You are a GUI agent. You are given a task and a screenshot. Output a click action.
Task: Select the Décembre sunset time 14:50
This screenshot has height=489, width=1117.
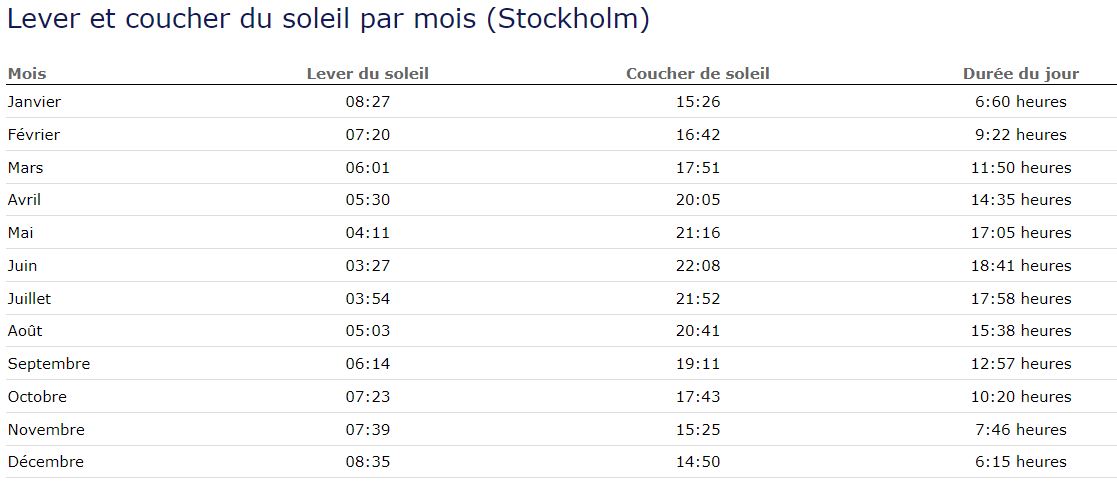point(697,462)
